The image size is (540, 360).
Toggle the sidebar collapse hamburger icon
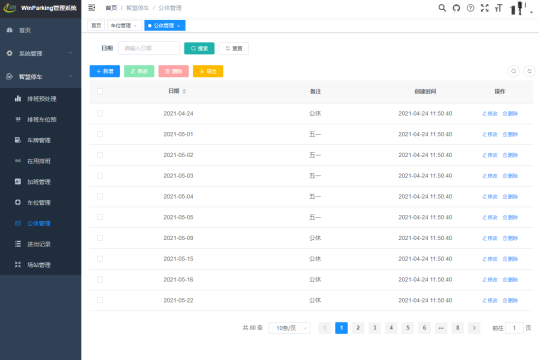[x=92, y=8]
